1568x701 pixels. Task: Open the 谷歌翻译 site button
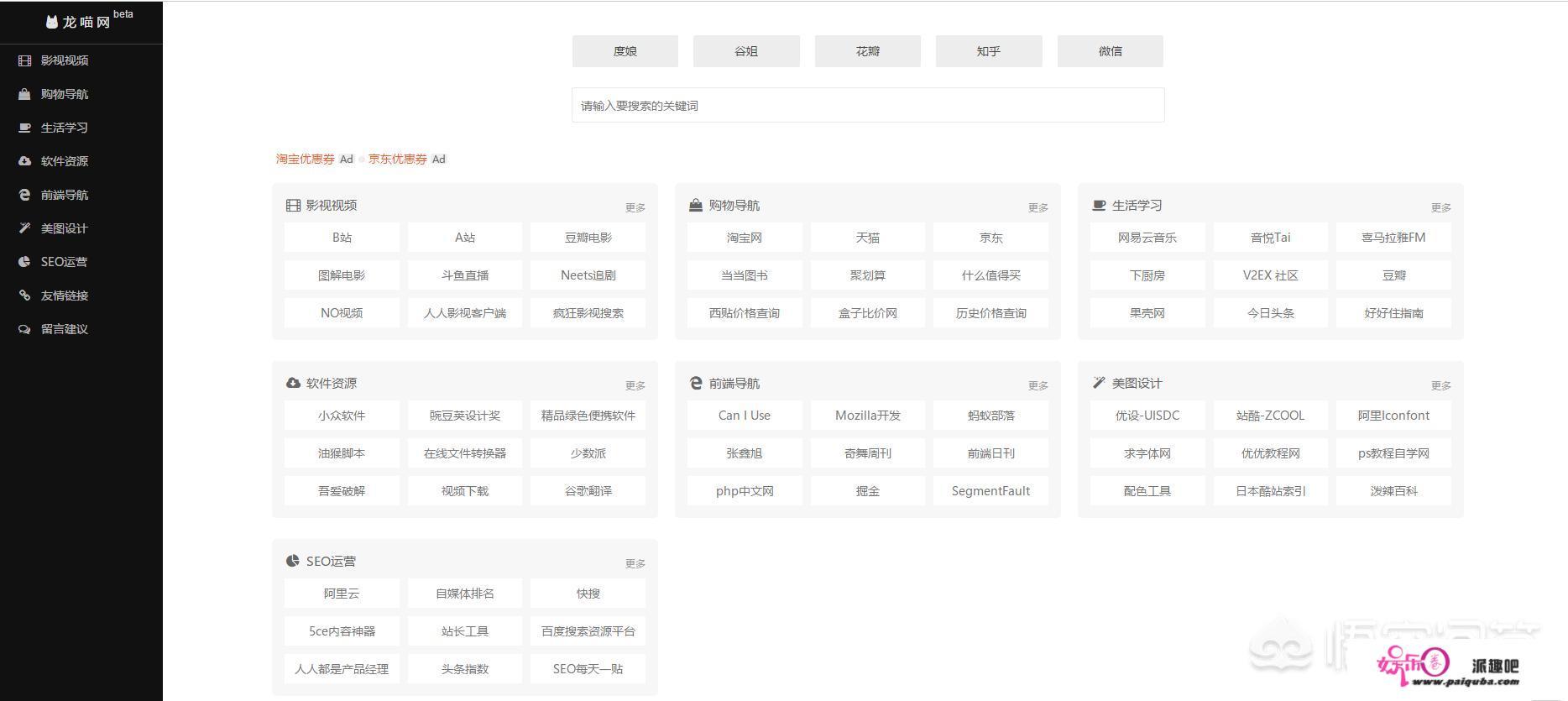coord(588,491)
